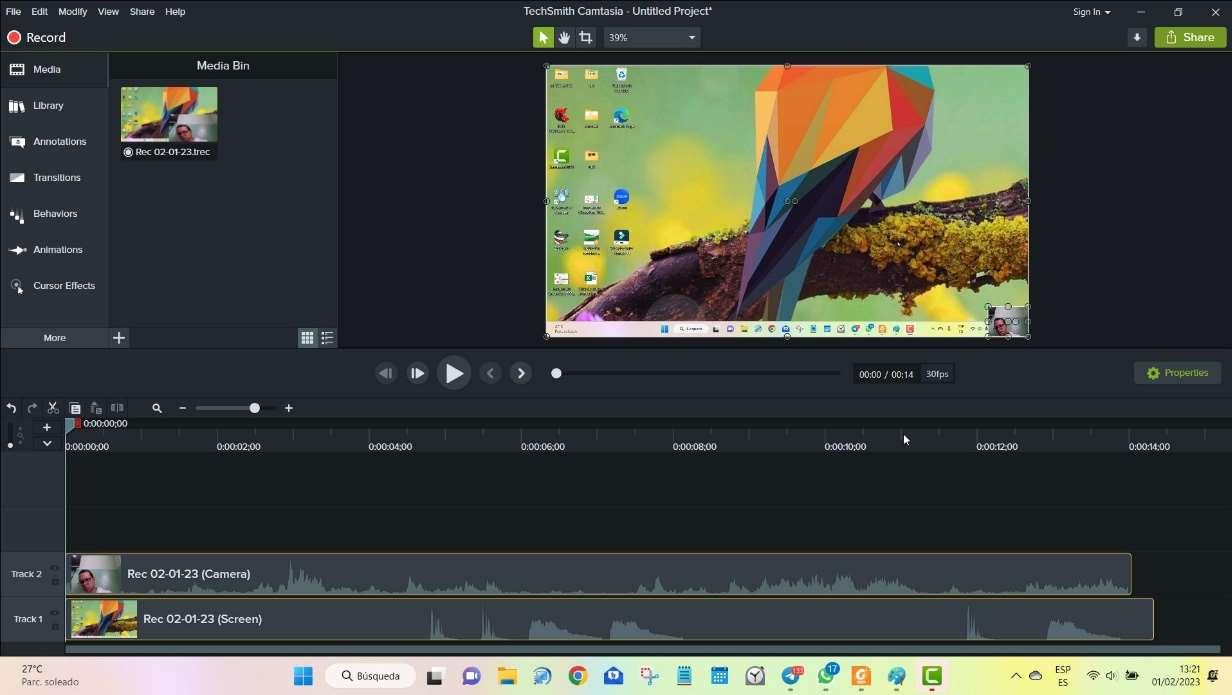Image resolution: width=1232 pixels, height=695 pixels.
Task: Show hidden system tray icons
Action: coord(1016,676)
